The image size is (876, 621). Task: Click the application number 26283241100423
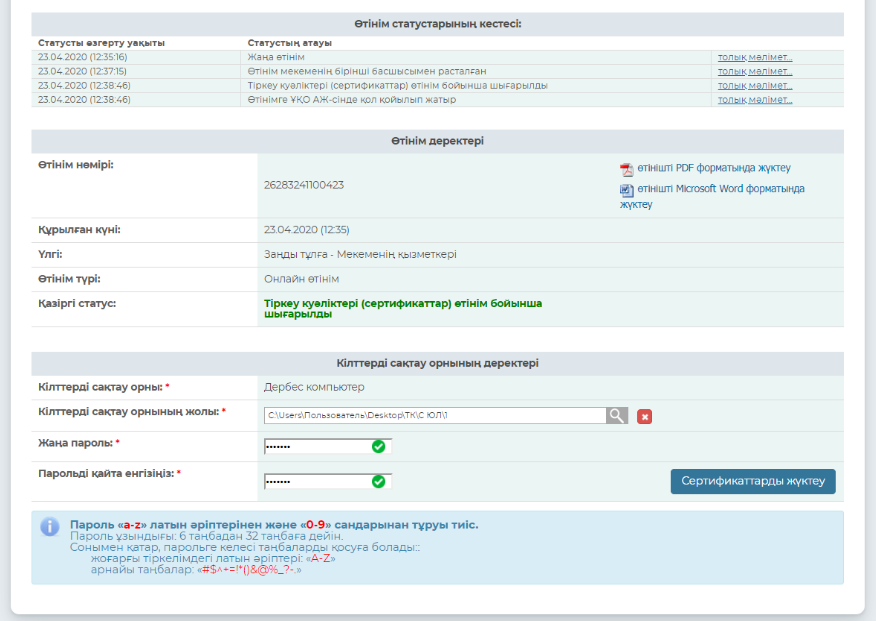(x=304, y=185)
